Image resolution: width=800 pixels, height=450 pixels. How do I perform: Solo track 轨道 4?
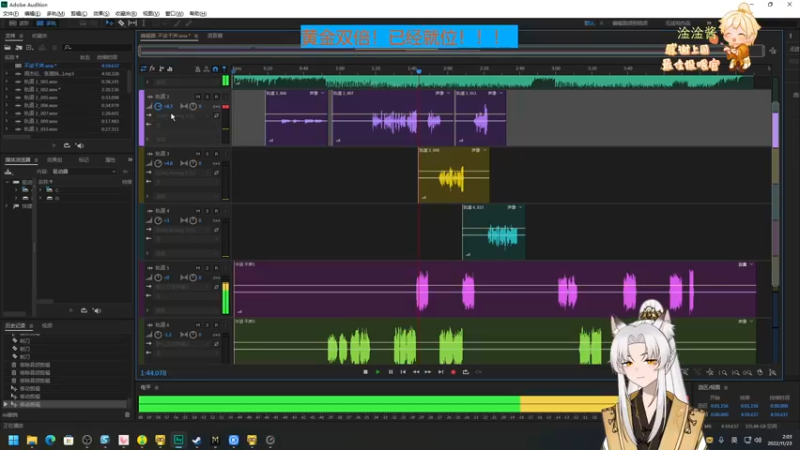(207, 211)
